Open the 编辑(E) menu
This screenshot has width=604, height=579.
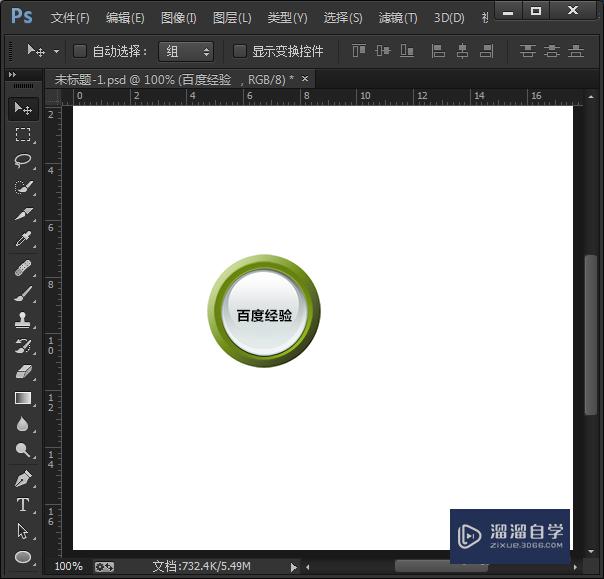[x=125, y=18]
